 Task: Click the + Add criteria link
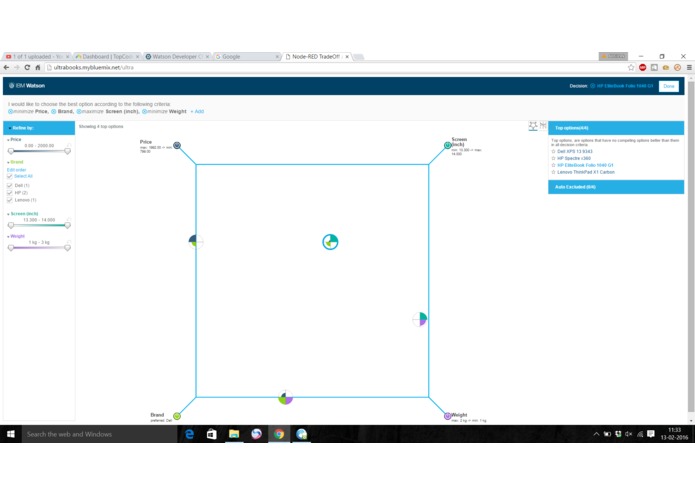coord(197,112)
